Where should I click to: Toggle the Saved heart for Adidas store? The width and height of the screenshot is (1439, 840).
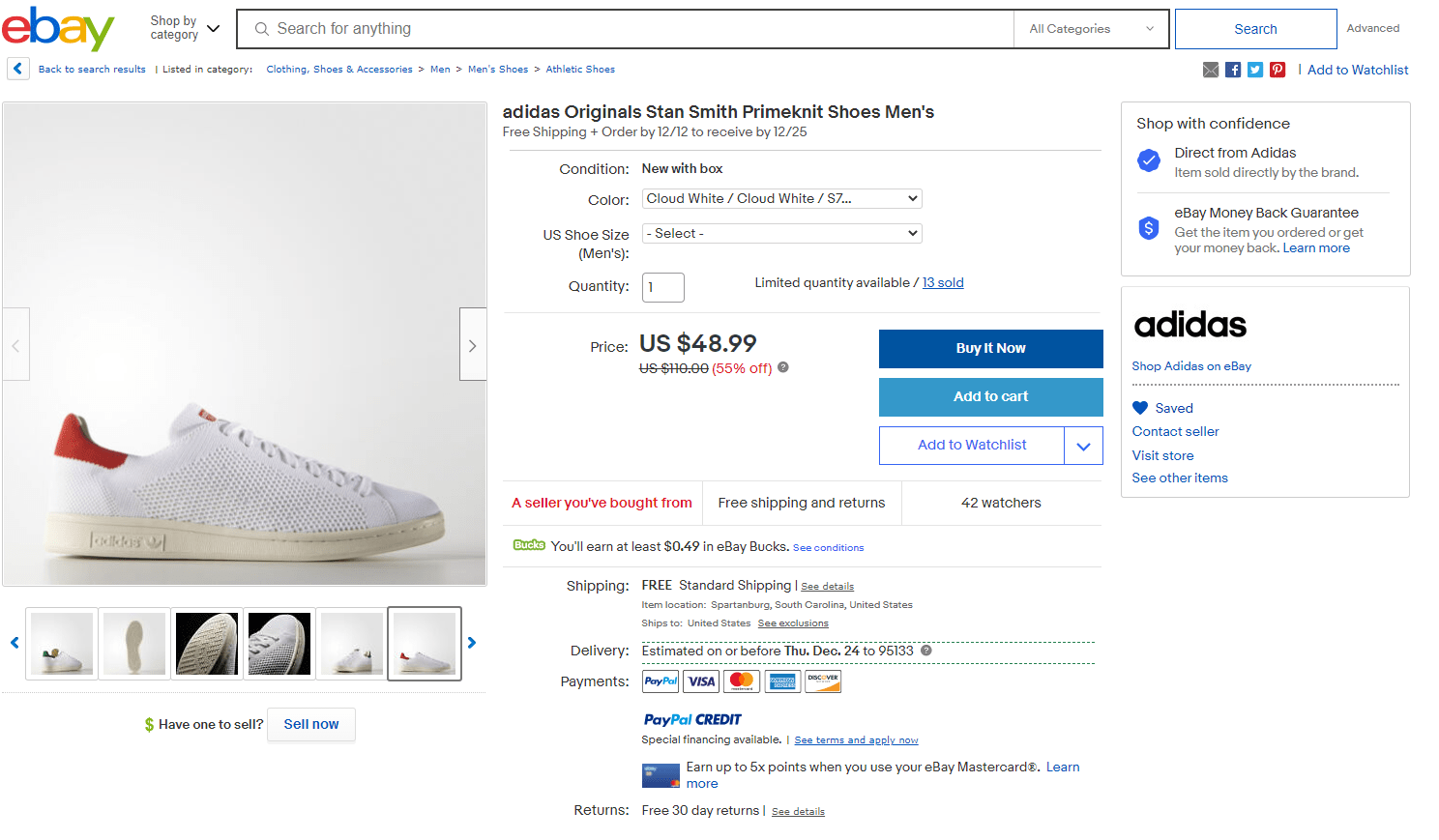(x=1141, y=408)
